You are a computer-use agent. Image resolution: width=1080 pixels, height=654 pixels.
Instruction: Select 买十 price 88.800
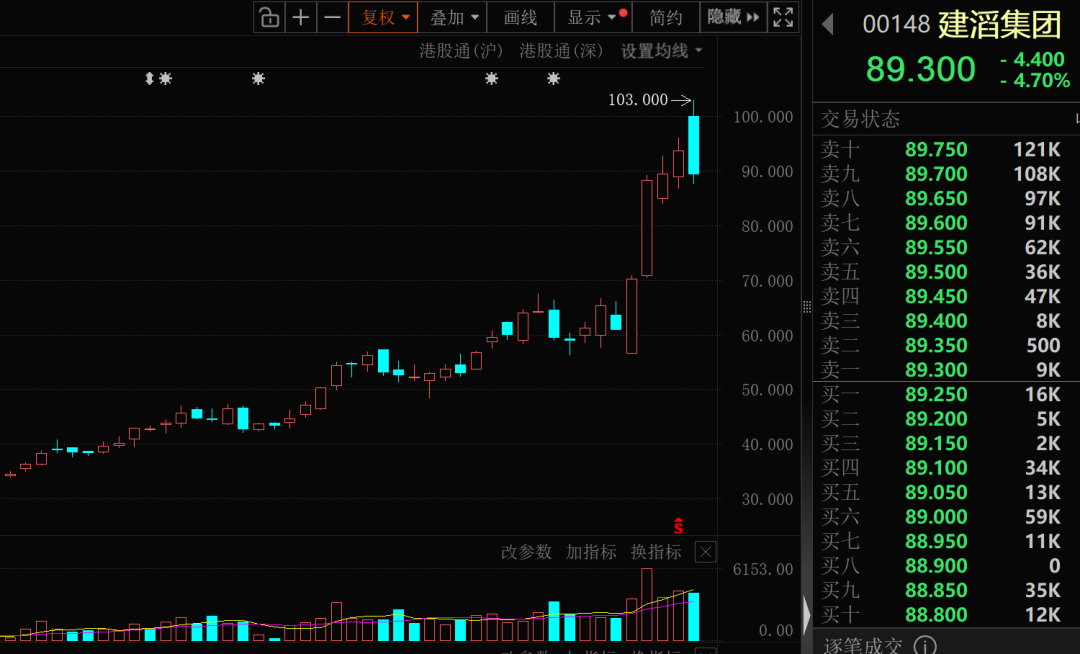pyautogui.click(x=935, y=615)
